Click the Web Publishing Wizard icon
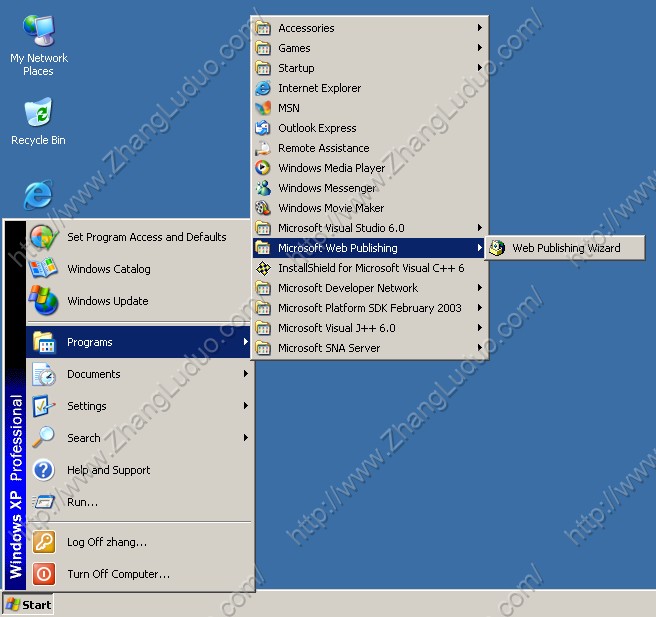Image resolution: width=656 pixels, height=617 pixels. 497,248
